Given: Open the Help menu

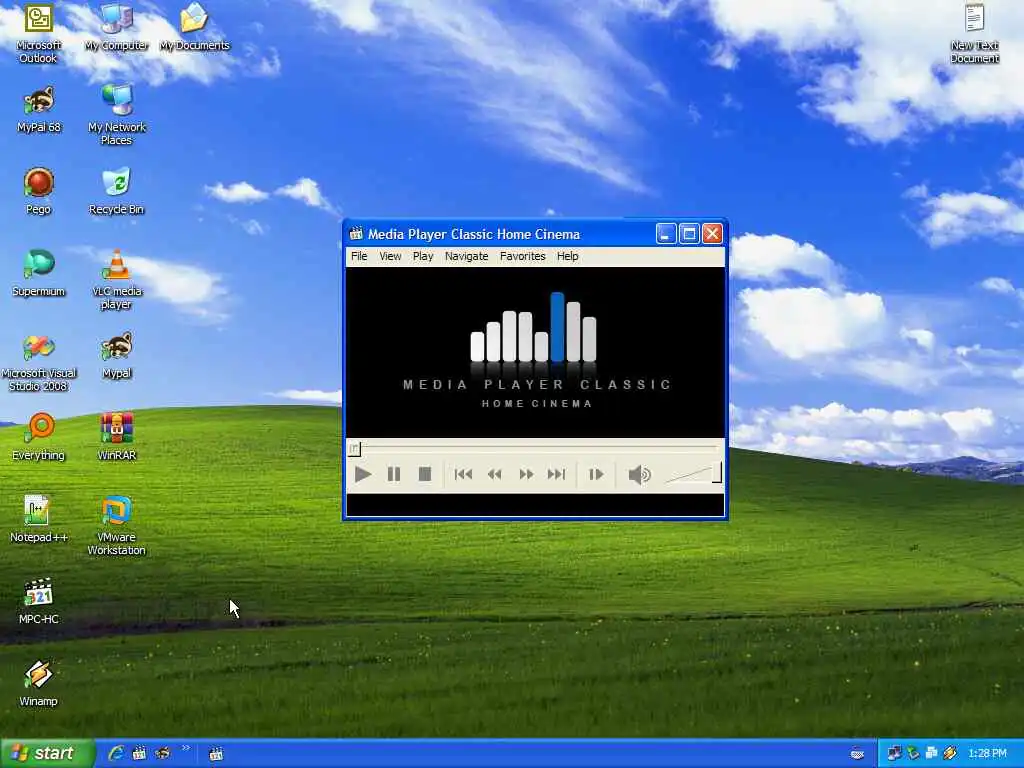Looking at the screenshot, I should tap(568, 256).
